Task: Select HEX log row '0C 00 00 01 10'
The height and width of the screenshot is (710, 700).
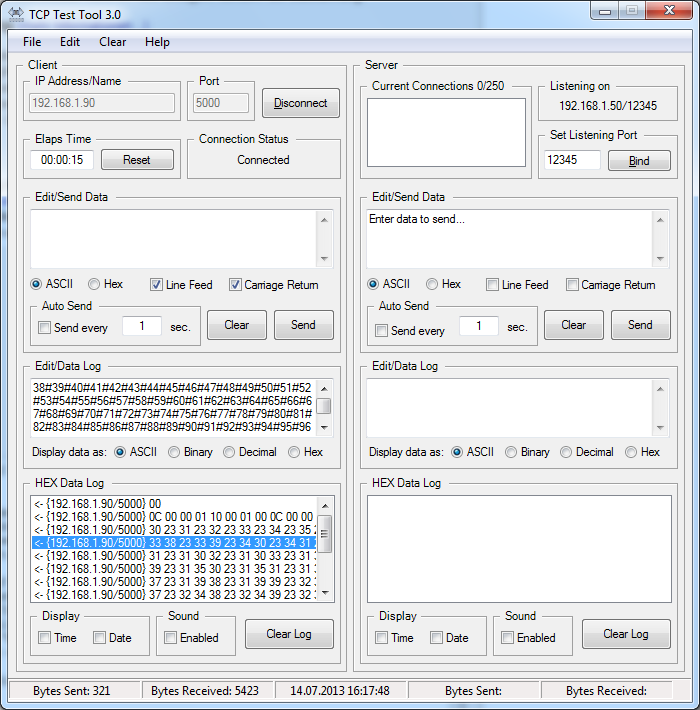Action: [x=174, y=517]
